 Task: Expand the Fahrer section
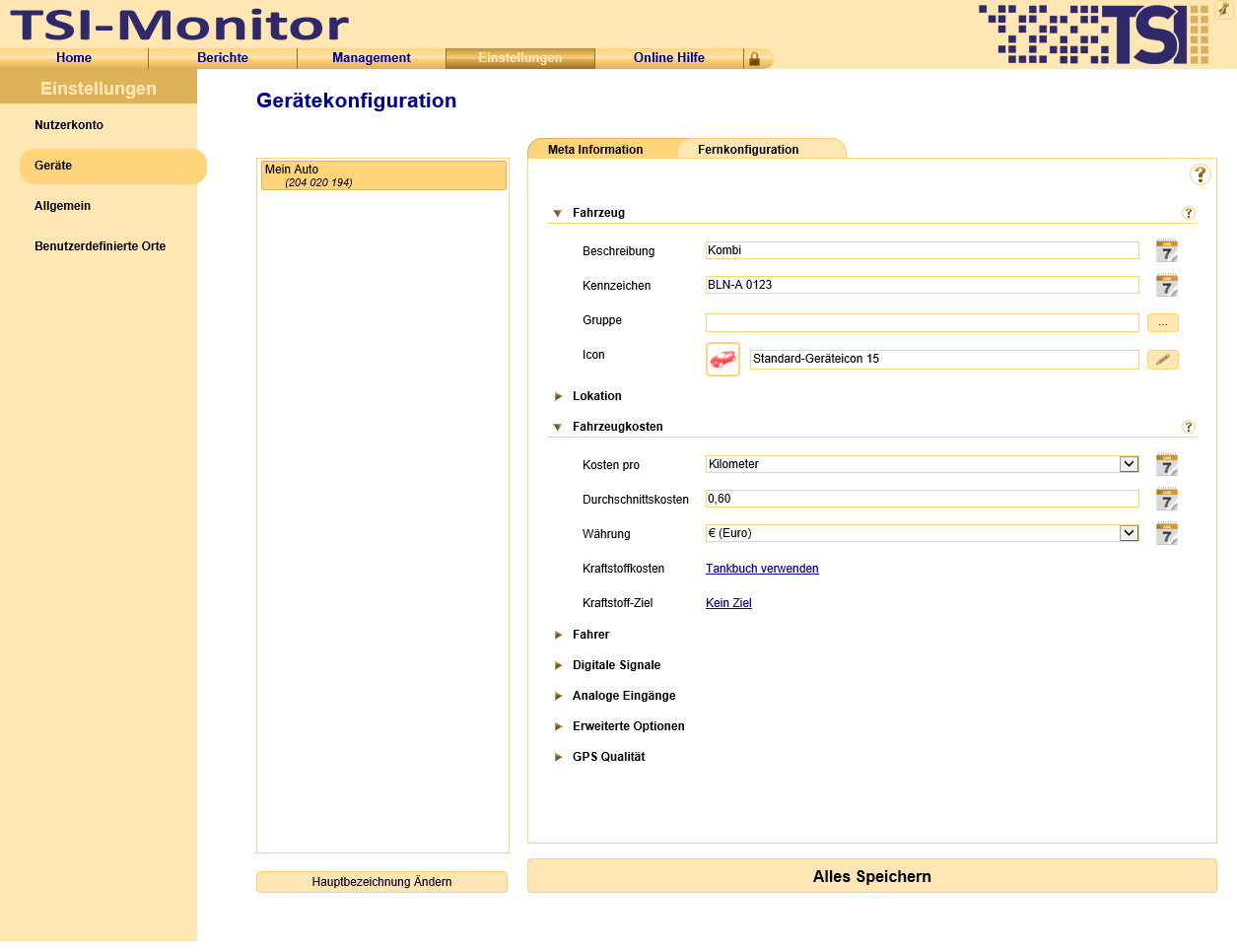[x=558, y=635]
